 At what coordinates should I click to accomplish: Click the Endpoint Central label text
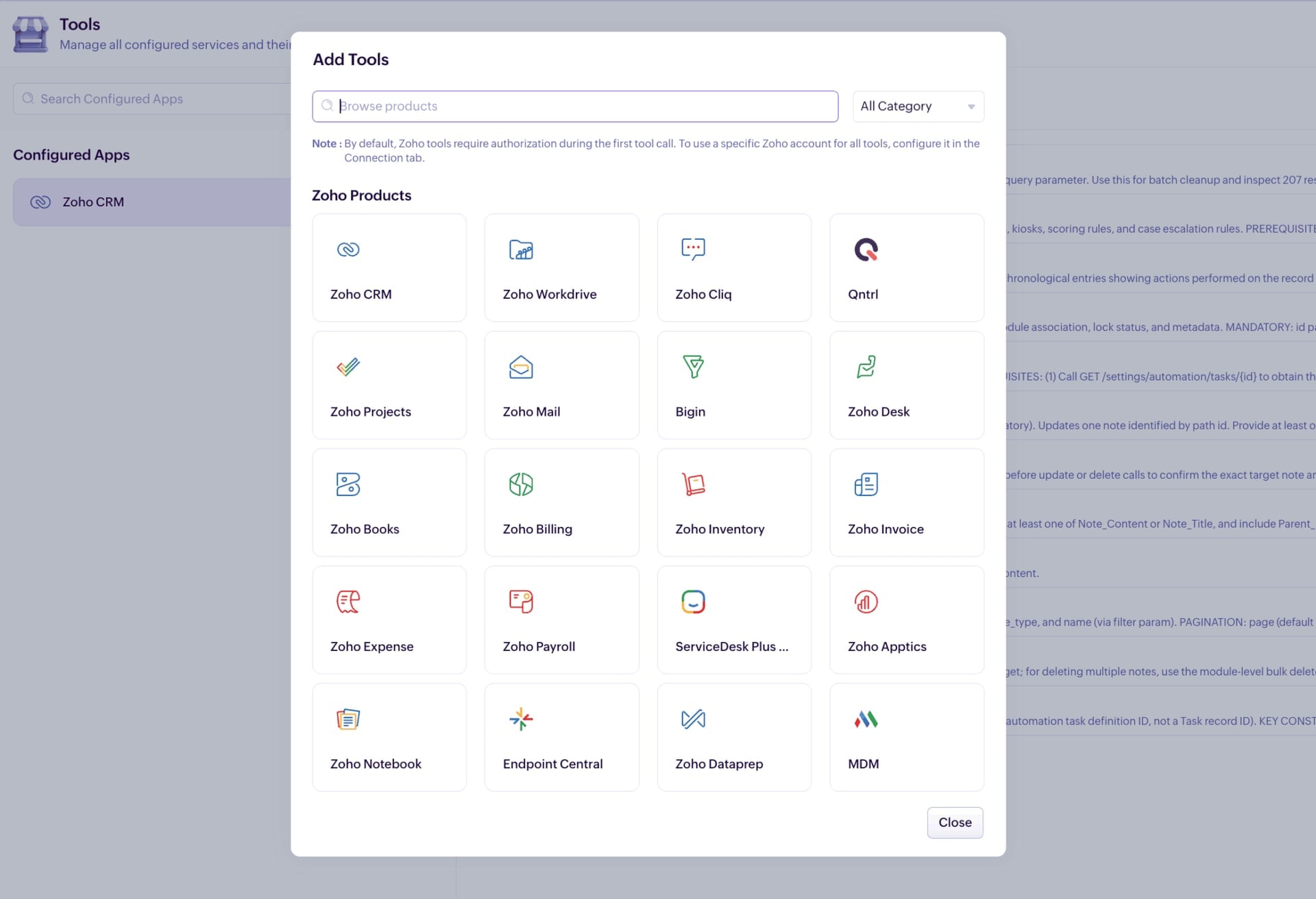pos(552,763)
